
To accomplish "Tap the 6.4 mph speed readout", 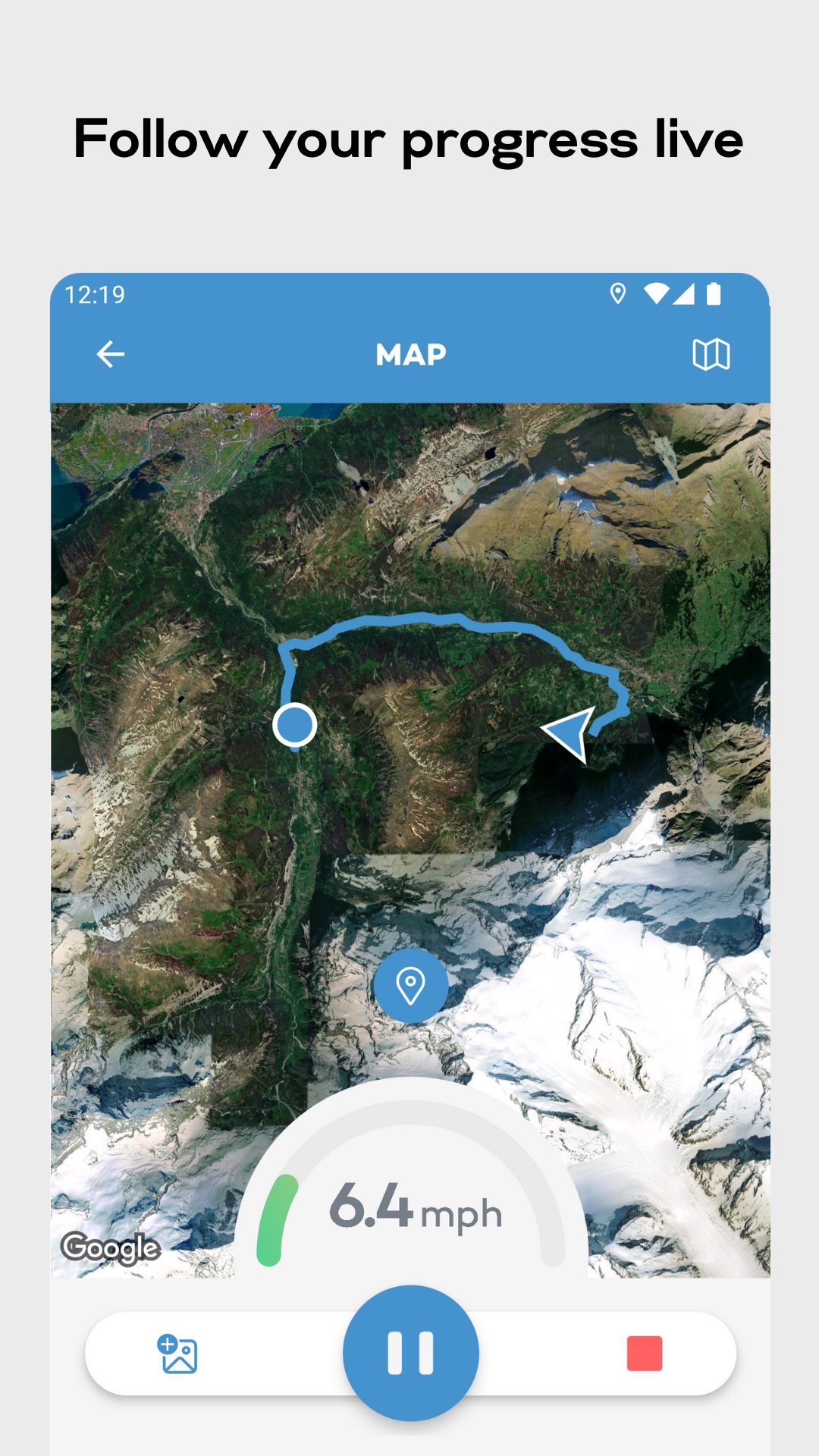I will point(416,1207).
